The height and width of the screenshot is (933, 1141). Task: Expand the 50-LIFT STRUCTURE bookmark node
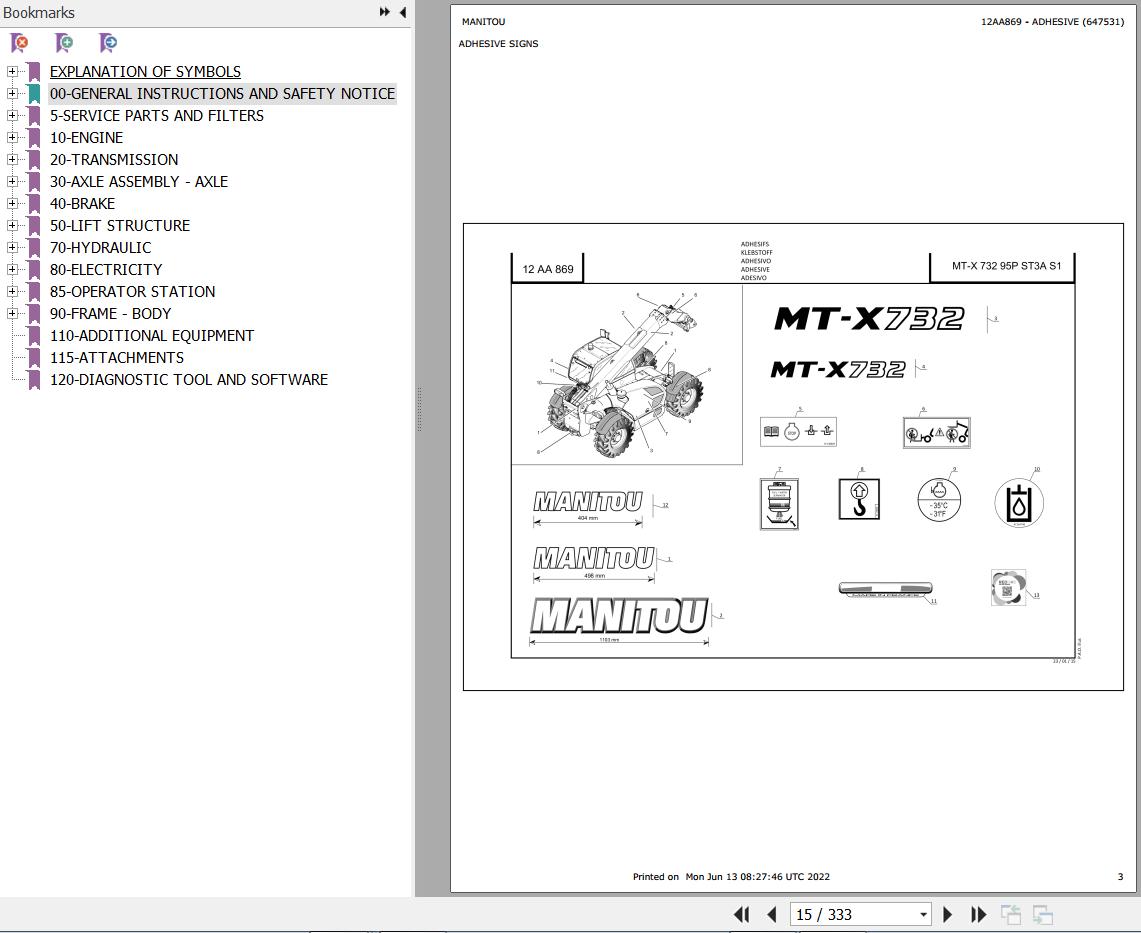12,225
